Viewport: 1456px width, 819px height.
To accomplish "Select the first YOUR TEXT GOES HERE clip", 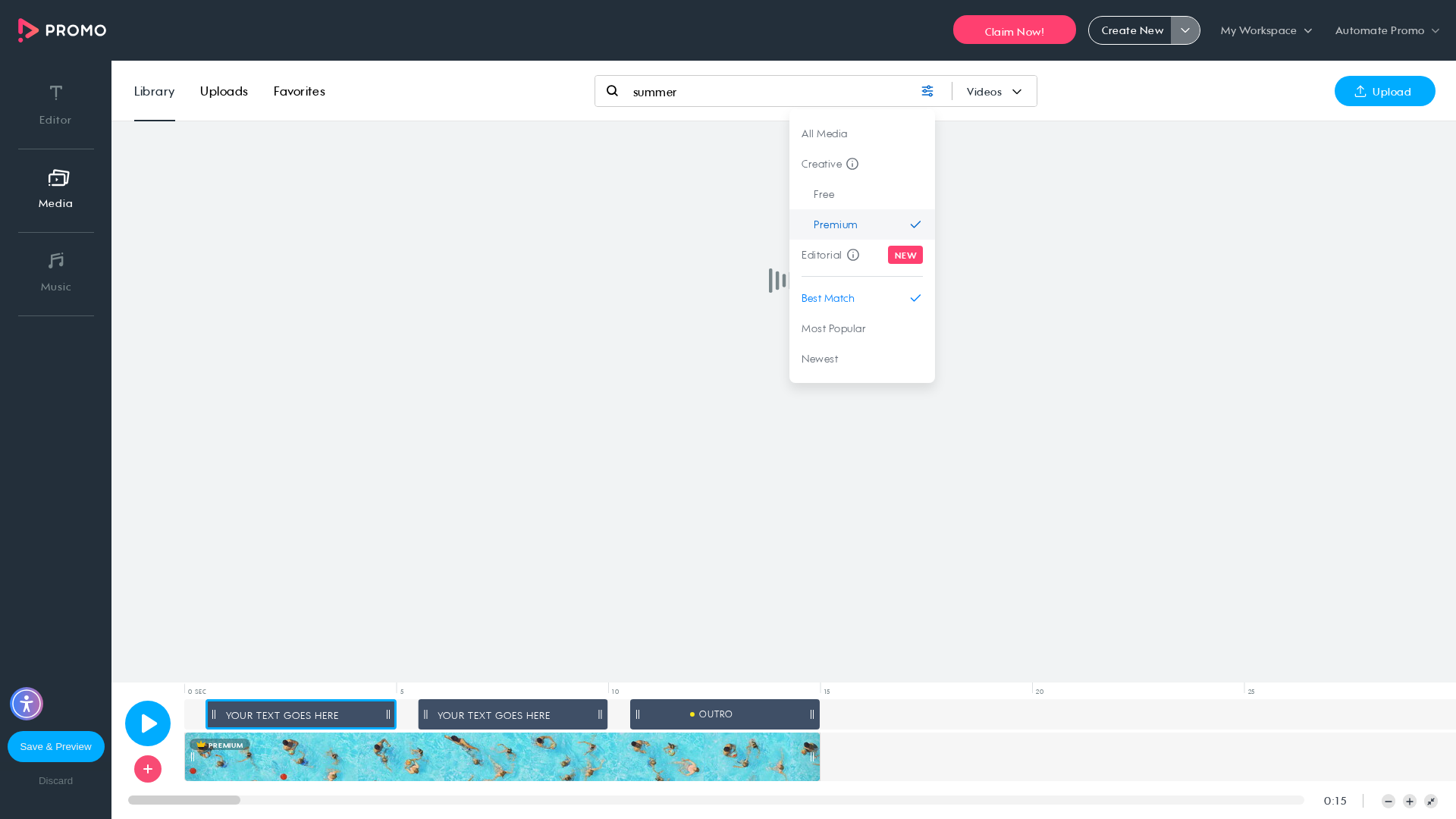I will pos(301,714).
